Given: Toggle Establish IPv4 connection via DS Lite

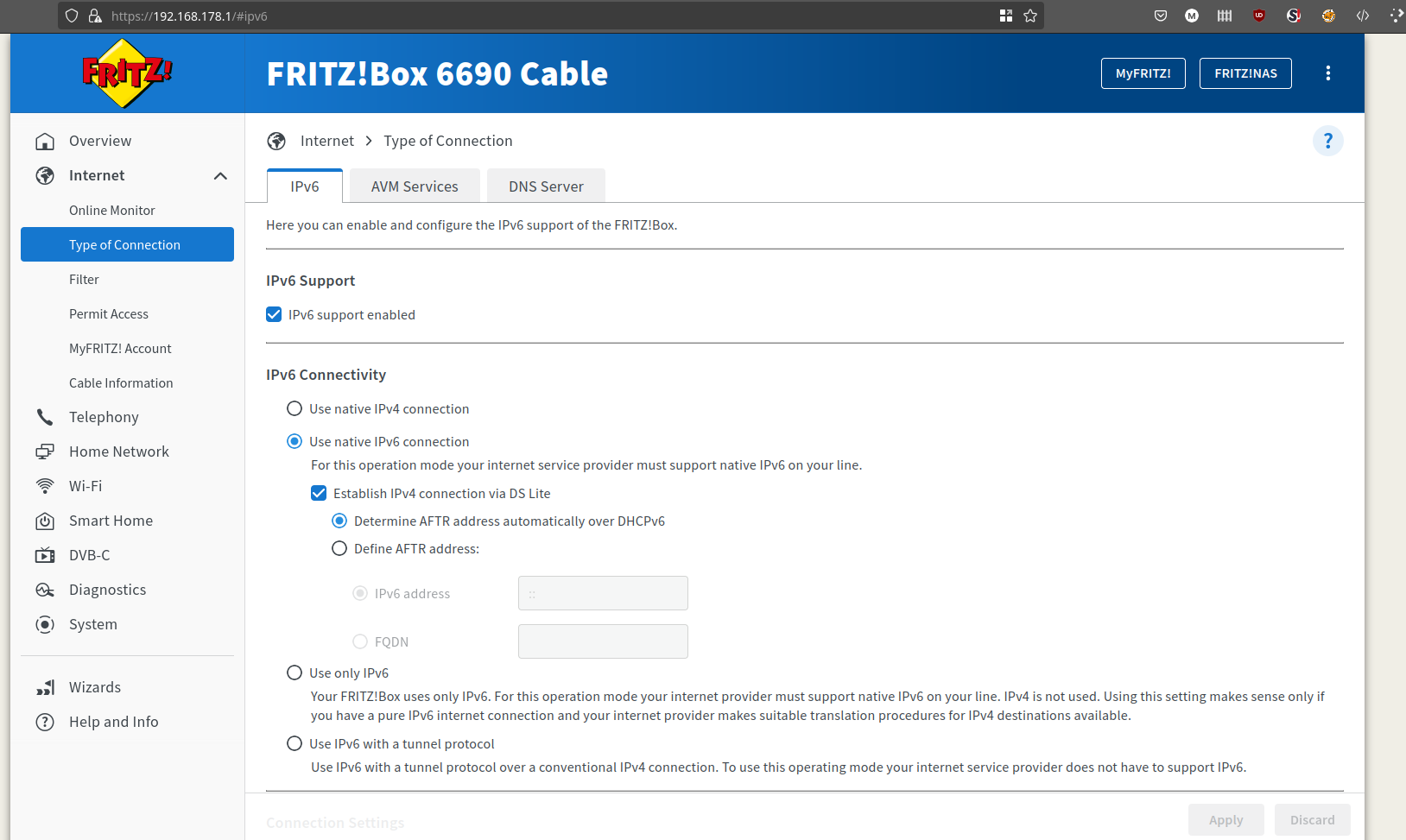Looking at the screenshot, I should point(319,493).
